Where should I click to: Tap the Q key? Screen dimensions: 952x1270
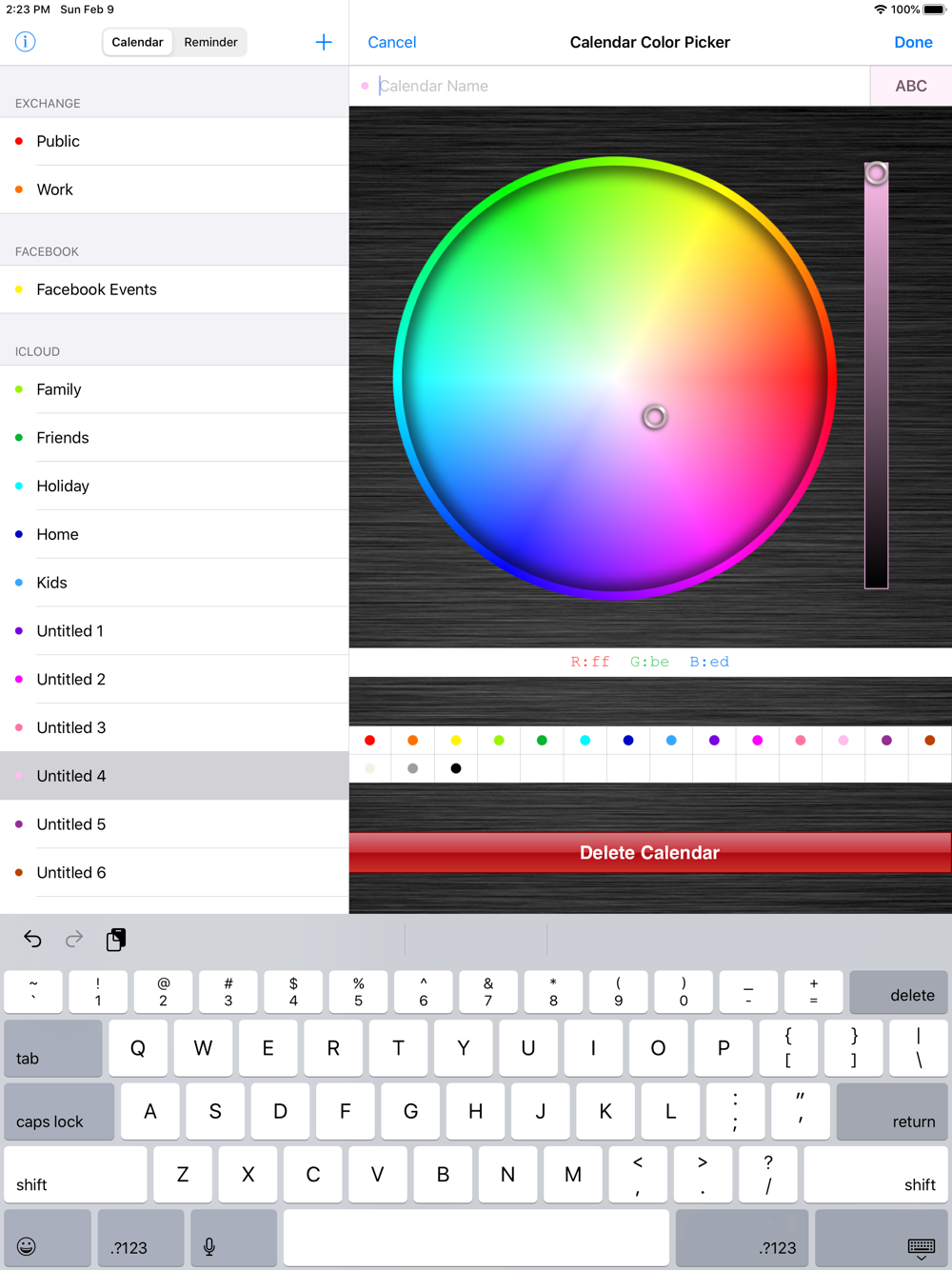click(x=138, y=1048)
